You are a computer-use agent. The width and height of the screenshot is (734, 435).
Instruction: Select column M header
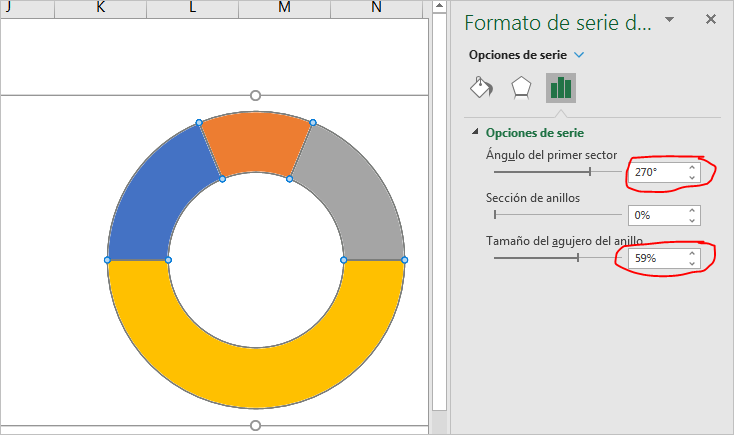[x=284, y=8]
